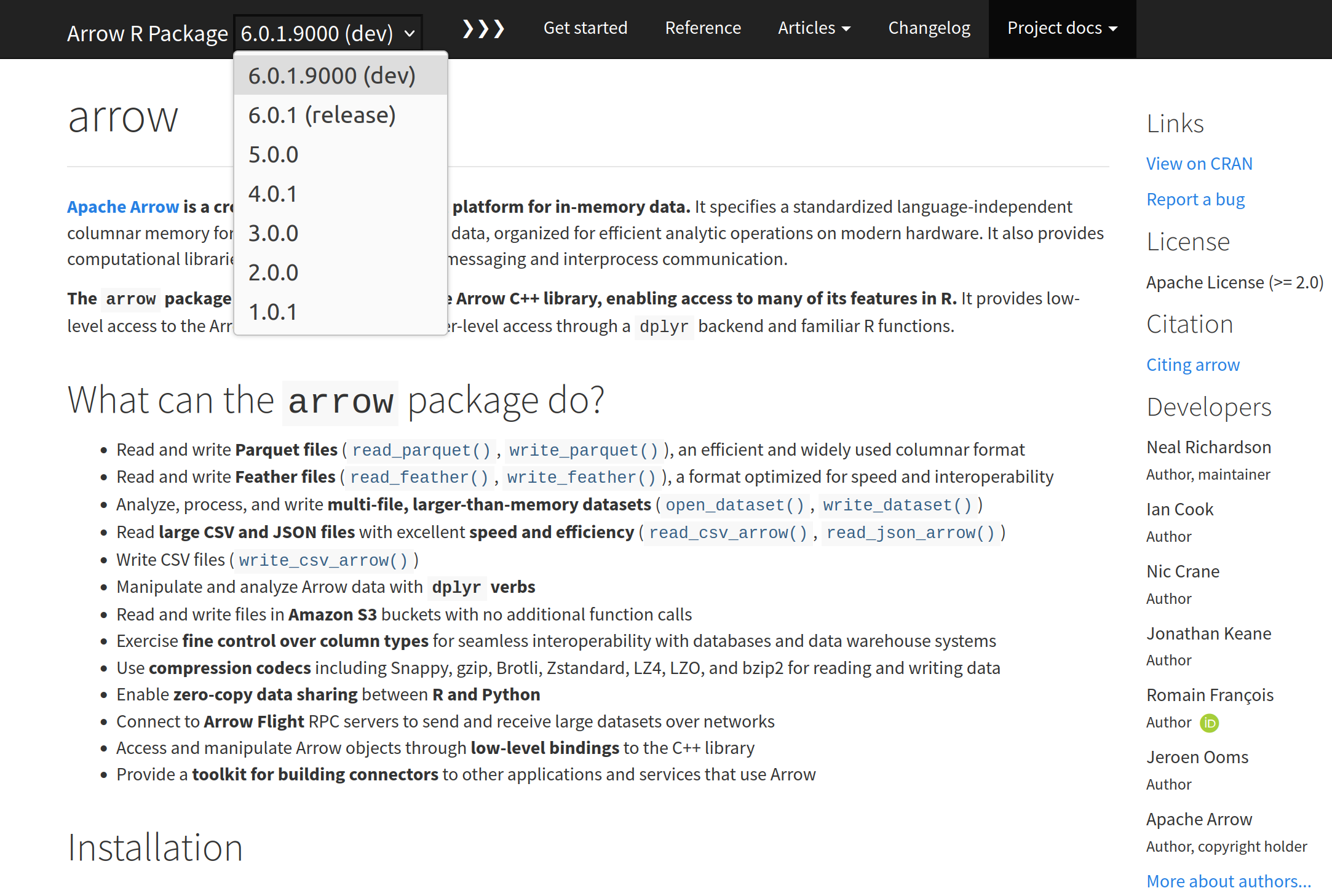Click the 'What can the arrow package do?' heading
The width and height of the screenshot is (1332, 896).
[336, 400]
